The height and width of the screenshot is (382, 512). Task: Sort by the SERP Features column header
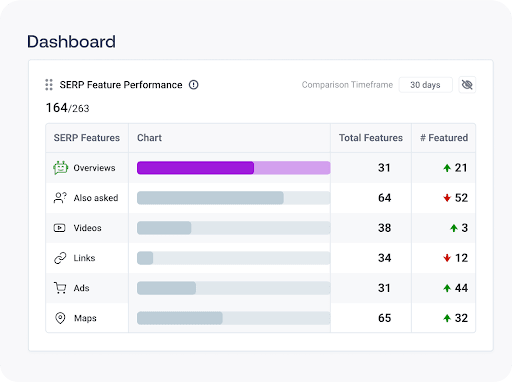87,138
